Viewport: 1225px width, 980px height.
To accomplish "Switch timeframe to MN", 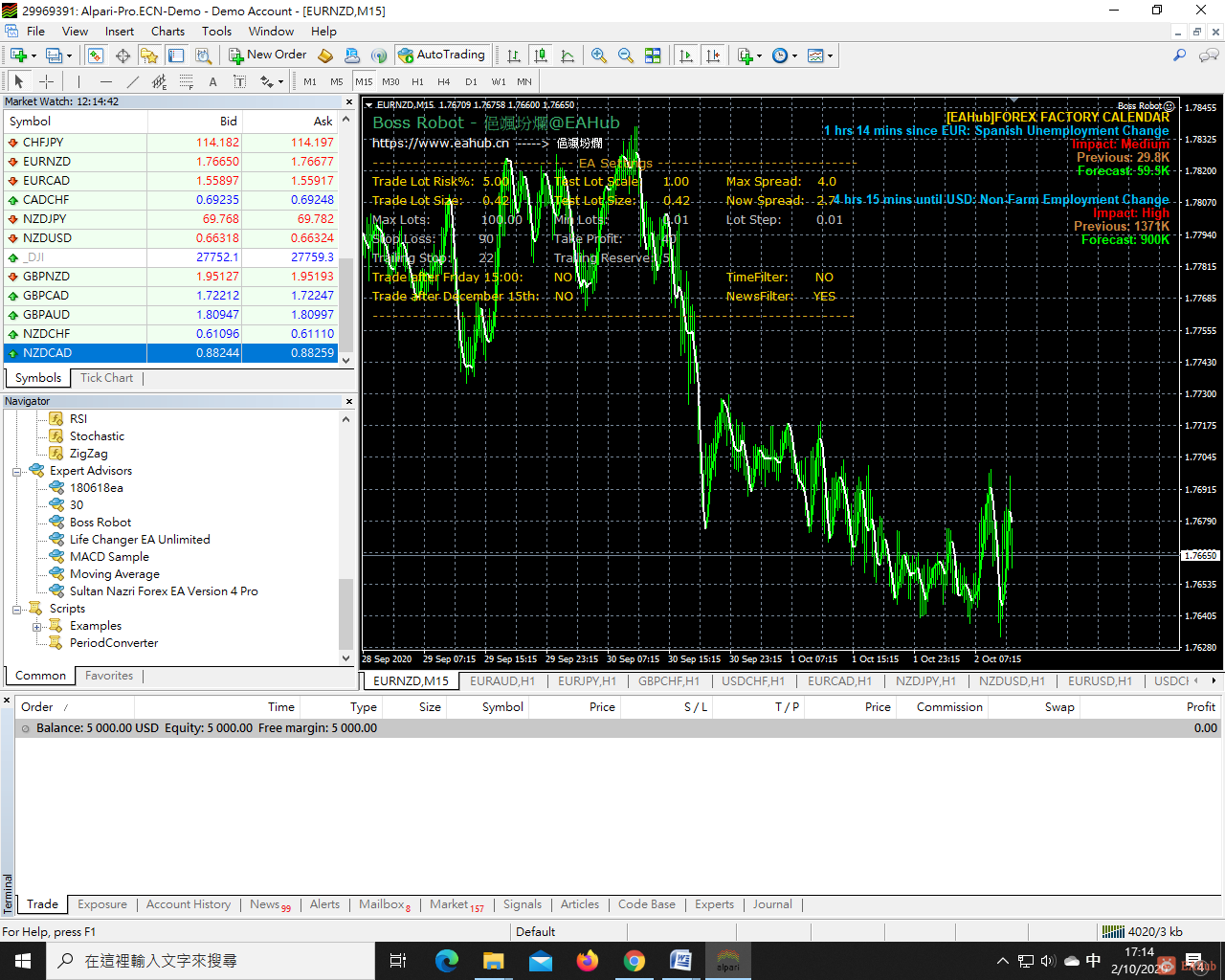I will tap(524, 81).
